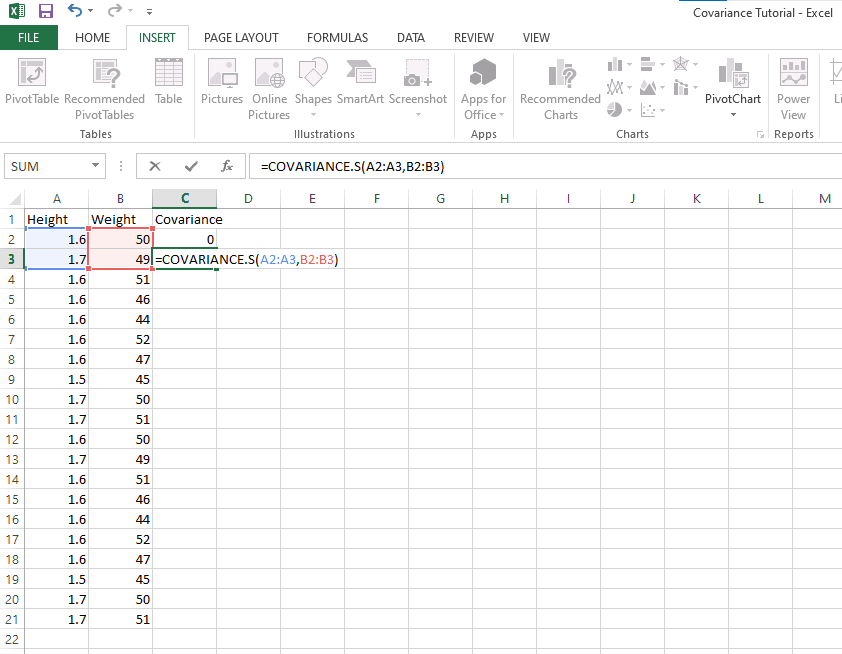Click the Table insert icon
842x654 pixels.
point(169,74)
